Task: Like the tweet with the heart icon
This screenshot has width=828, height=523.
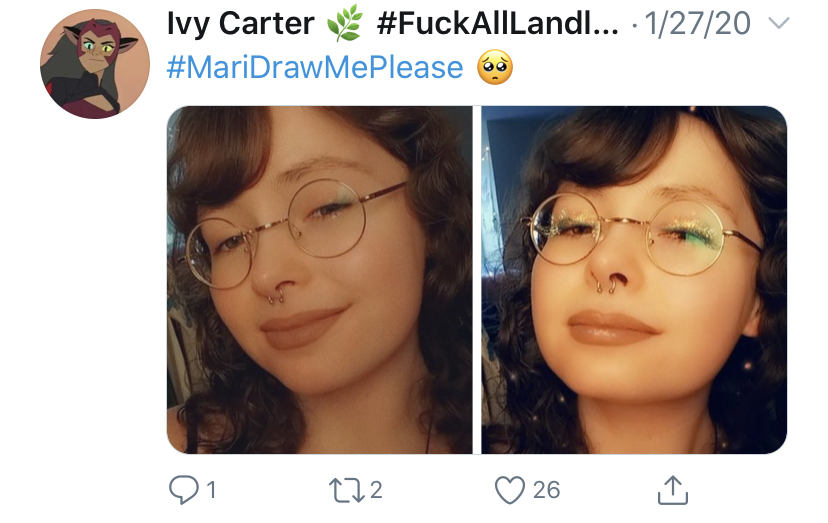Action: pos(510,490)
